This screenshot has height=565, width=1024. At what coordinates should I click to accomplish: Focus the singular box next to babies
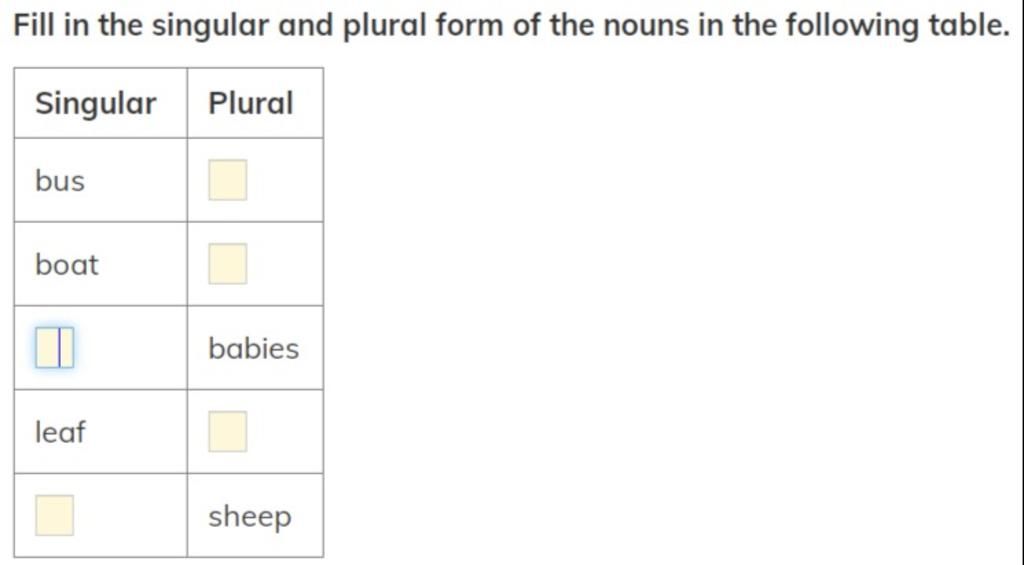[55, 347]
